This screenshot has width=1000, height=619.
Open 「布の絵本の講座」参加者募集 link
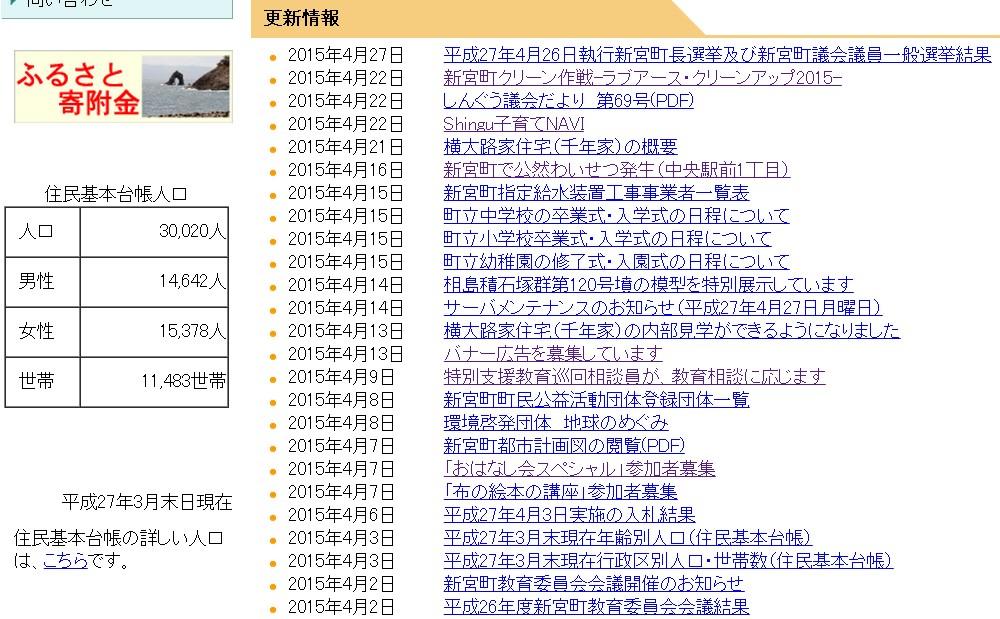[x=560, y=491]
